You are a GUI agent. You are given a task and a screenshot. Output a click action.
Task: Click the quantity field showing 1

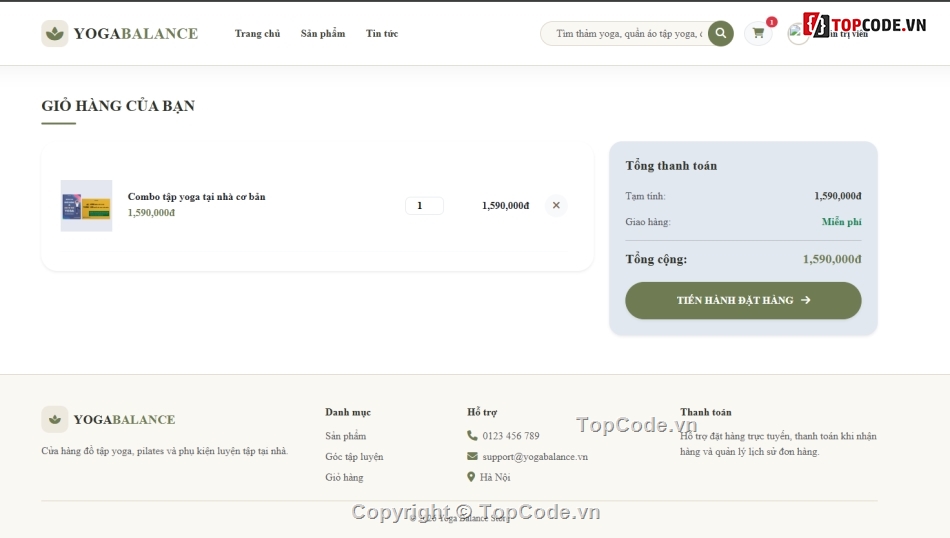pos(424,205)
